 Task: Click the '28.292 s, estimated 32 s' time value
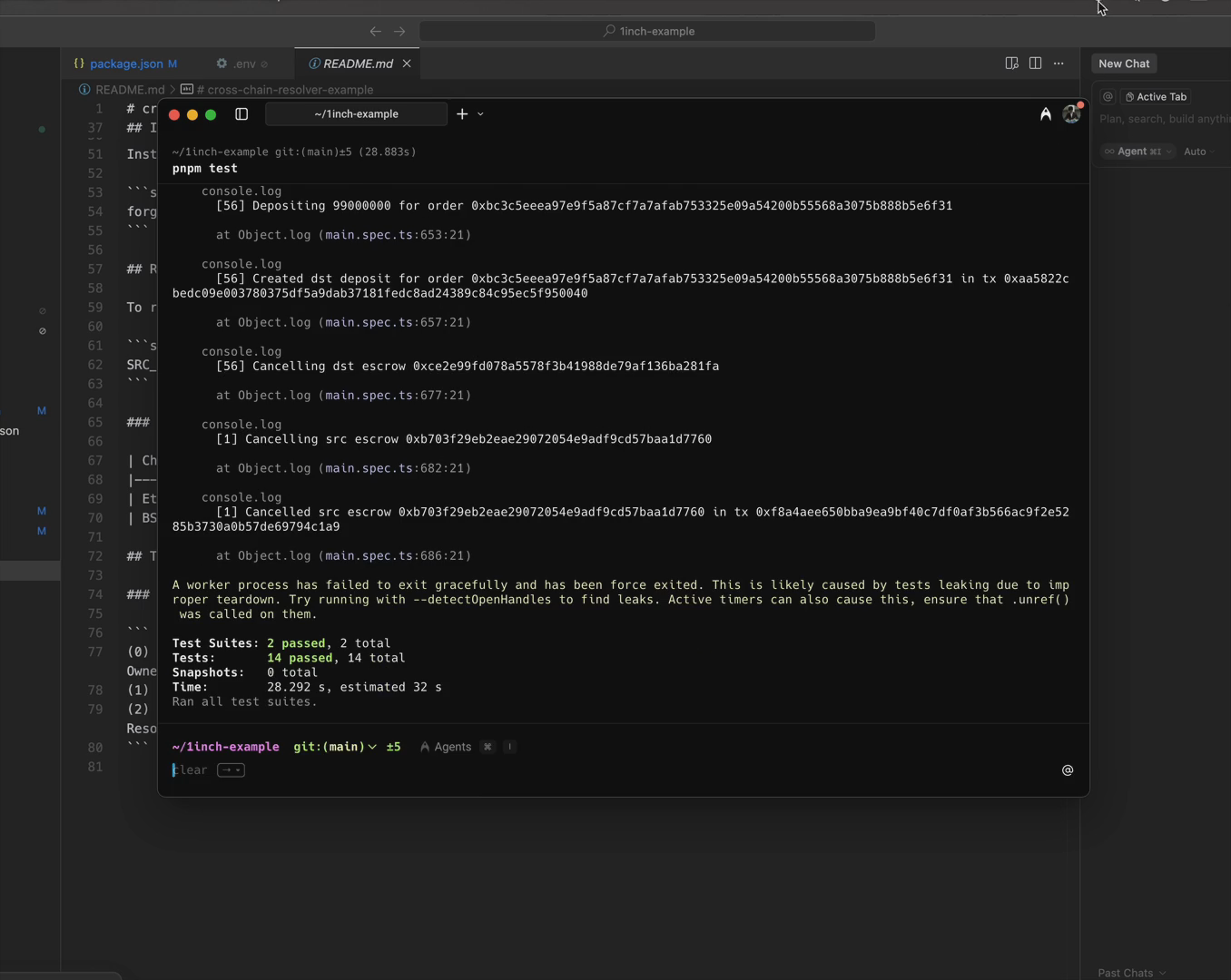(x=354, y=687)
